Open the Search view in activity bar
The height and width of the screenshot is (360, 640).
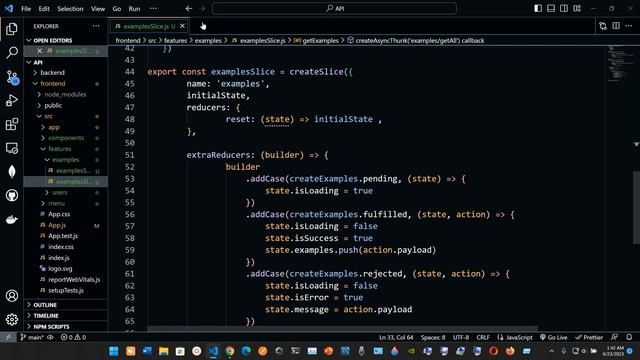coord(12,52)
